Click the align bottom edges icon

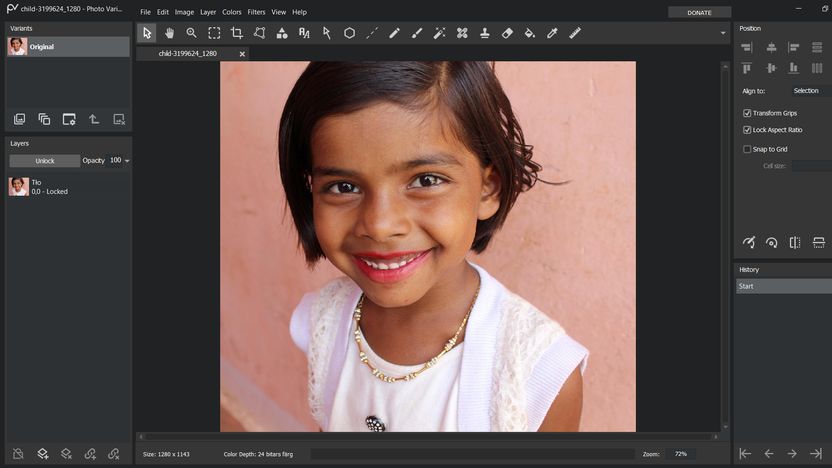pos(794,68)
